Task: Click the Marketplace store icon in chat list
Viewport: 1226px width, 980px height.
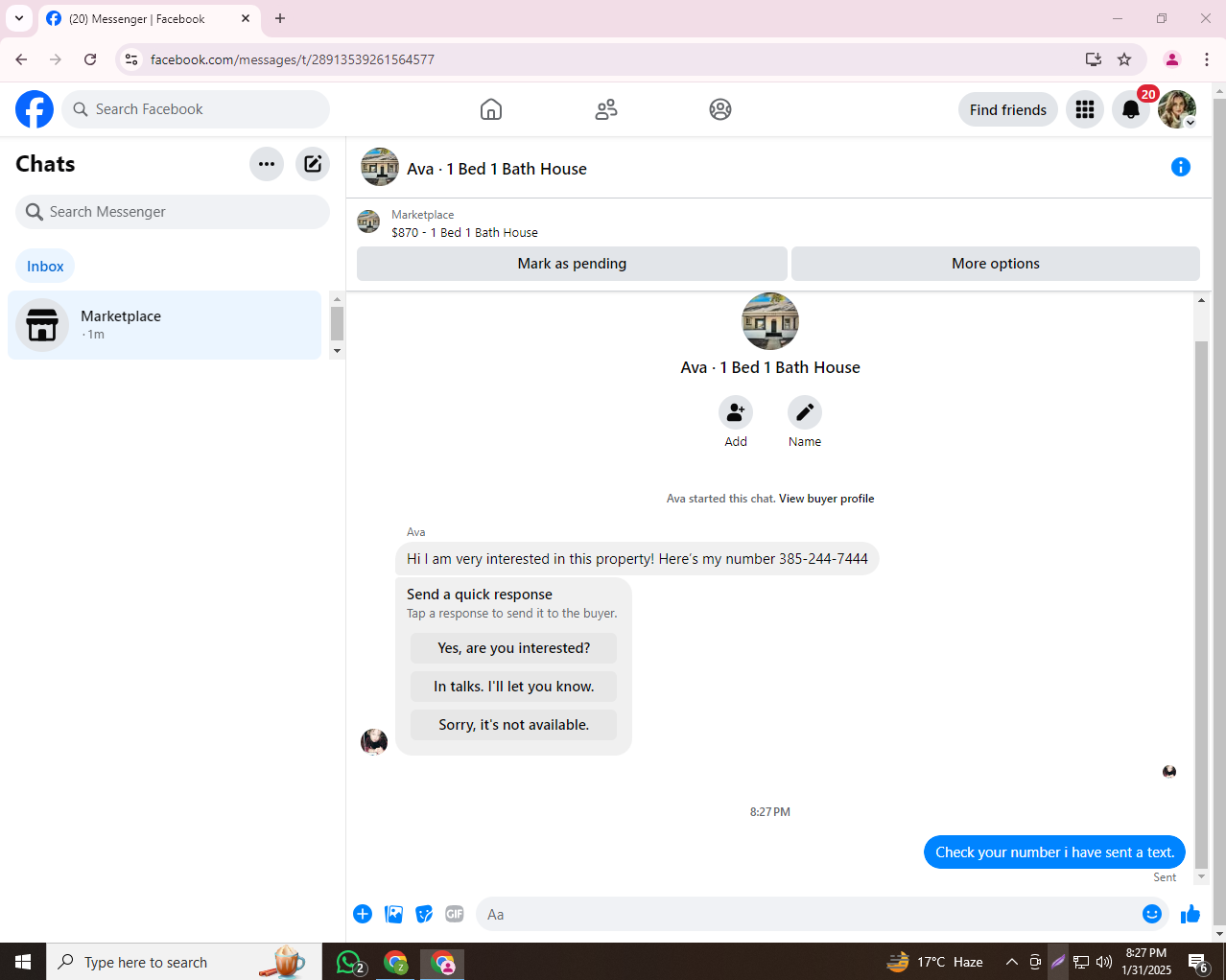Action: tap(42, 325)
